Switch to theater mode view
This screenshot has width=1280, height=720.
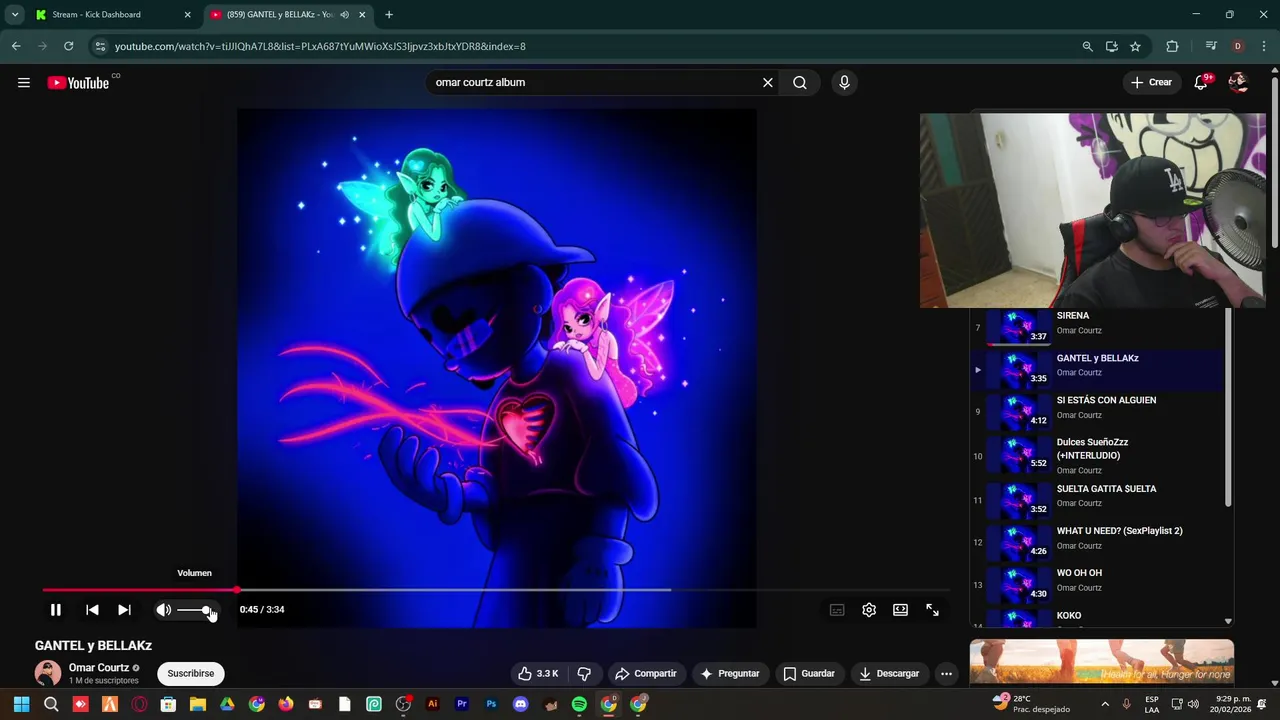[x=900, y=610]
